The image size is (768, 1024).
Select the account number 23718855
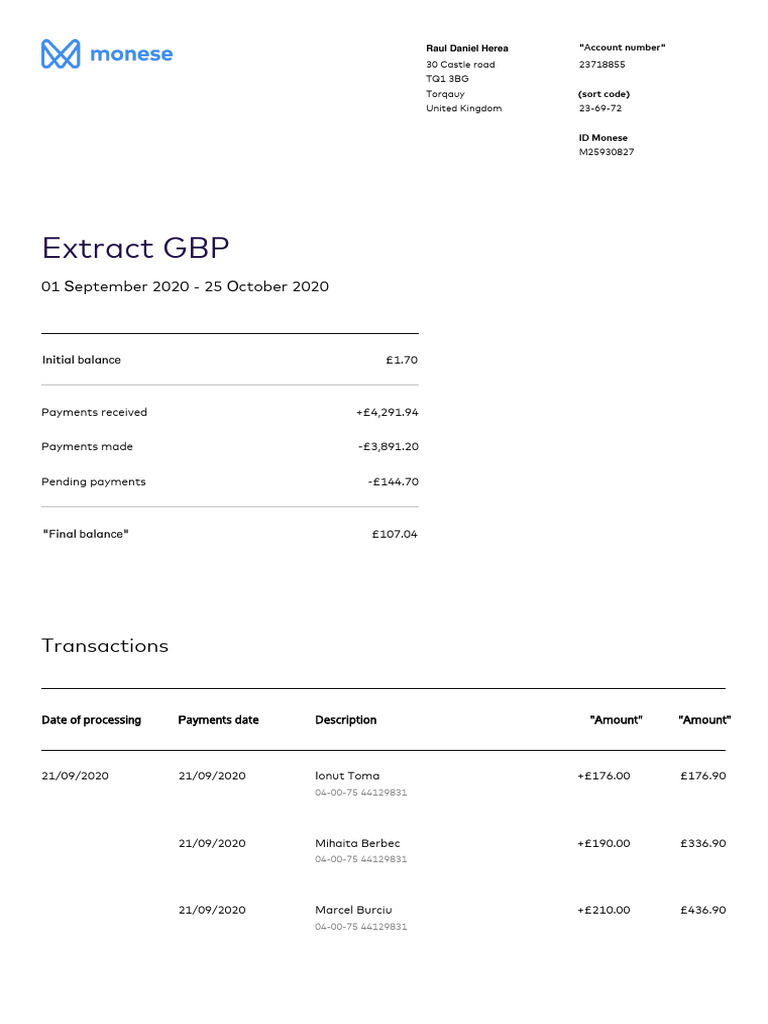[x=602, y=64]
